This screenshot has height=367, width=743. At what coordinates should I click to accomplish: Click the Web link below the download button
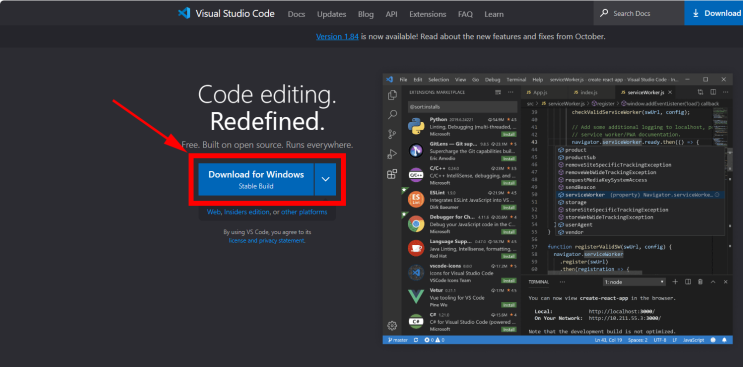214,212
